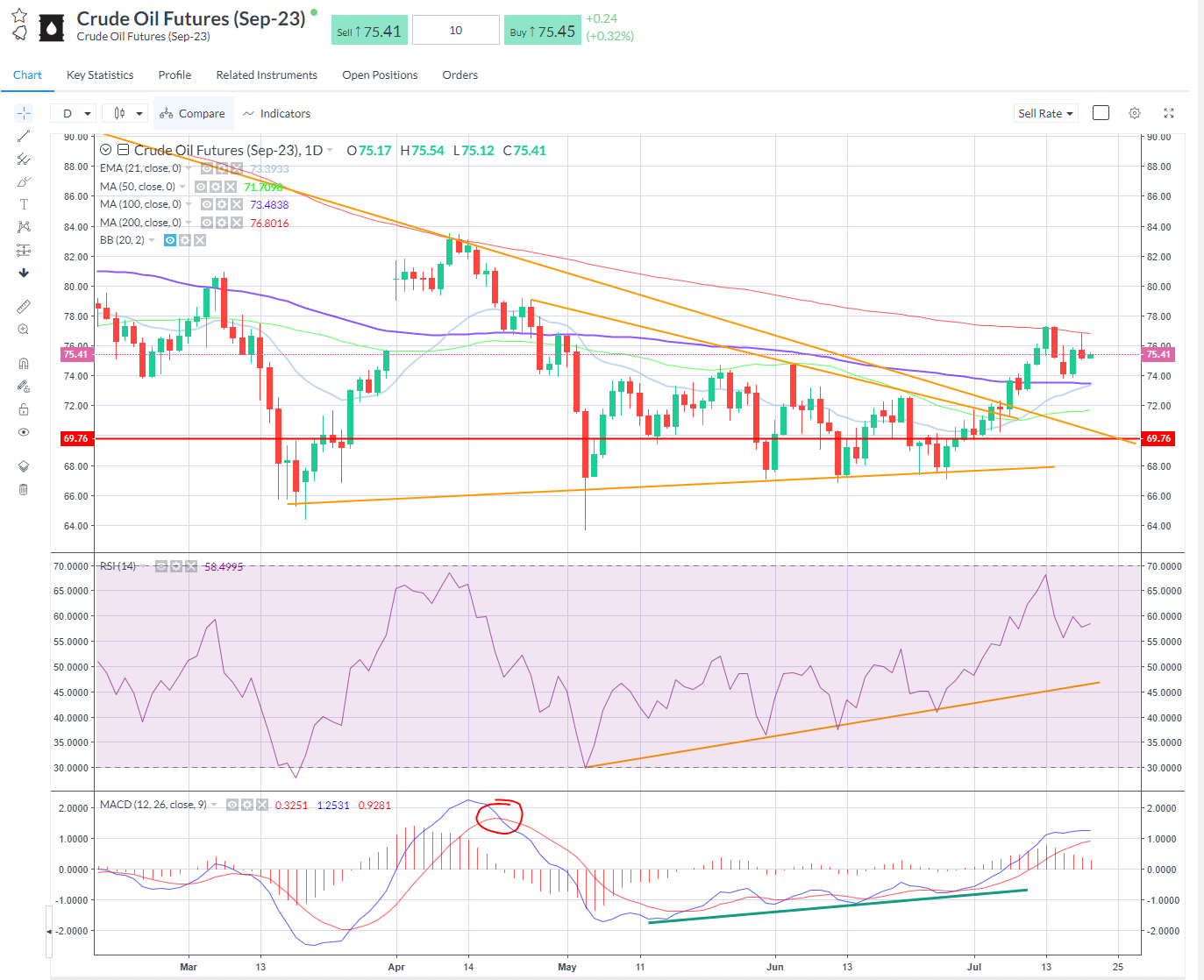Open the chart settings gear
The height and width of the screenshot is (980, 1204).
pos(1135,113)
